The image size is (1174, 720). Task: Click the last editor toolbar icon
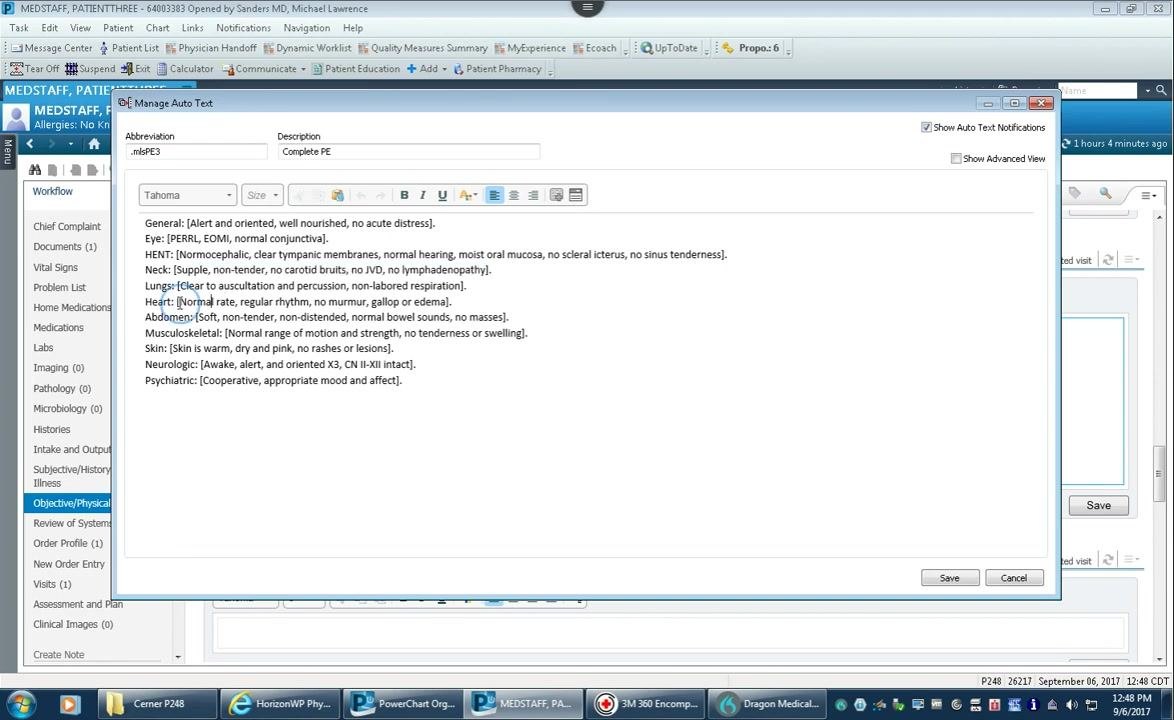[x=576, y=195]
